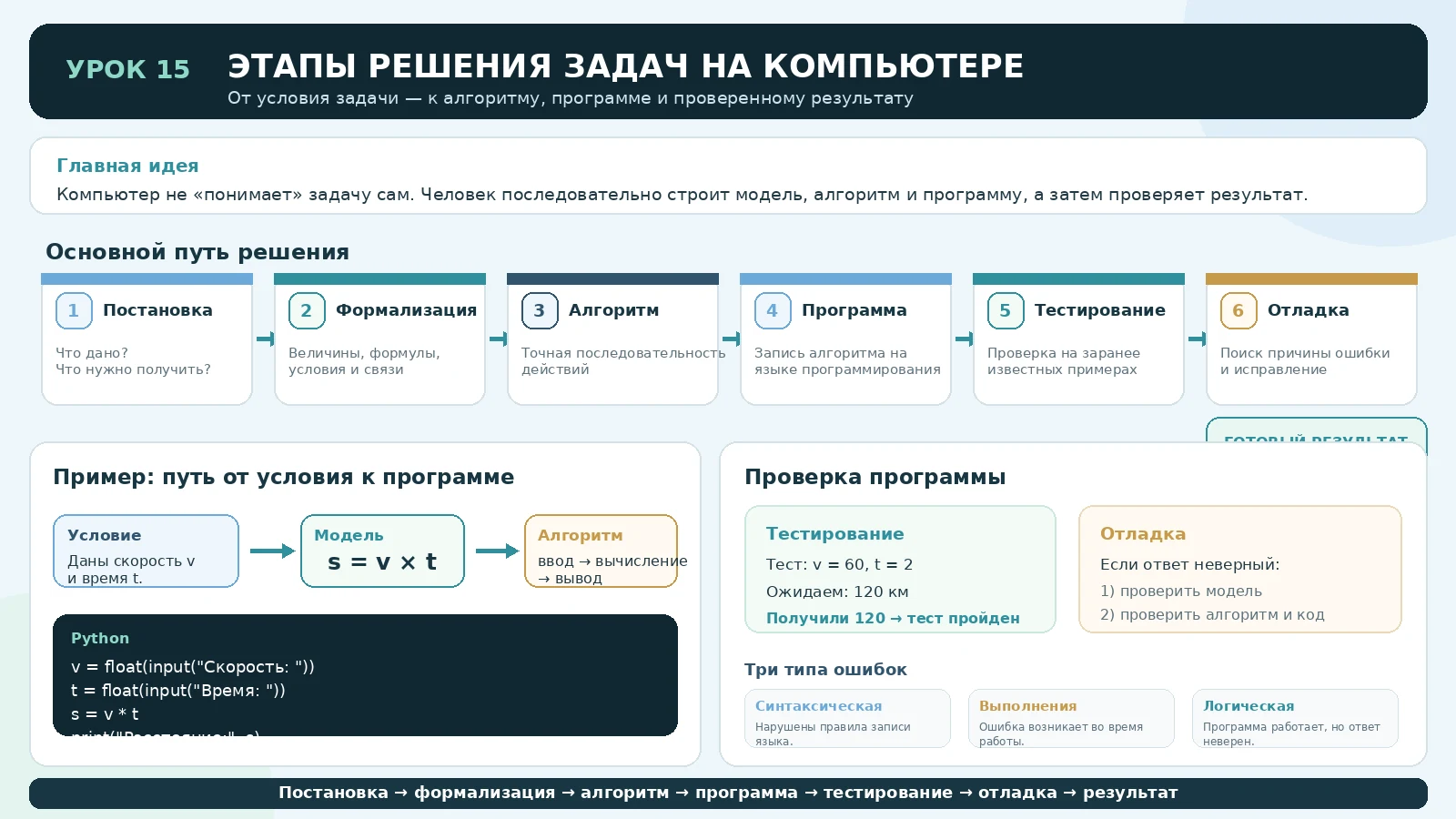Click the number 6 badge on Отладка step
This screenshot has height=819, width=1456.
click(1239, 310)
